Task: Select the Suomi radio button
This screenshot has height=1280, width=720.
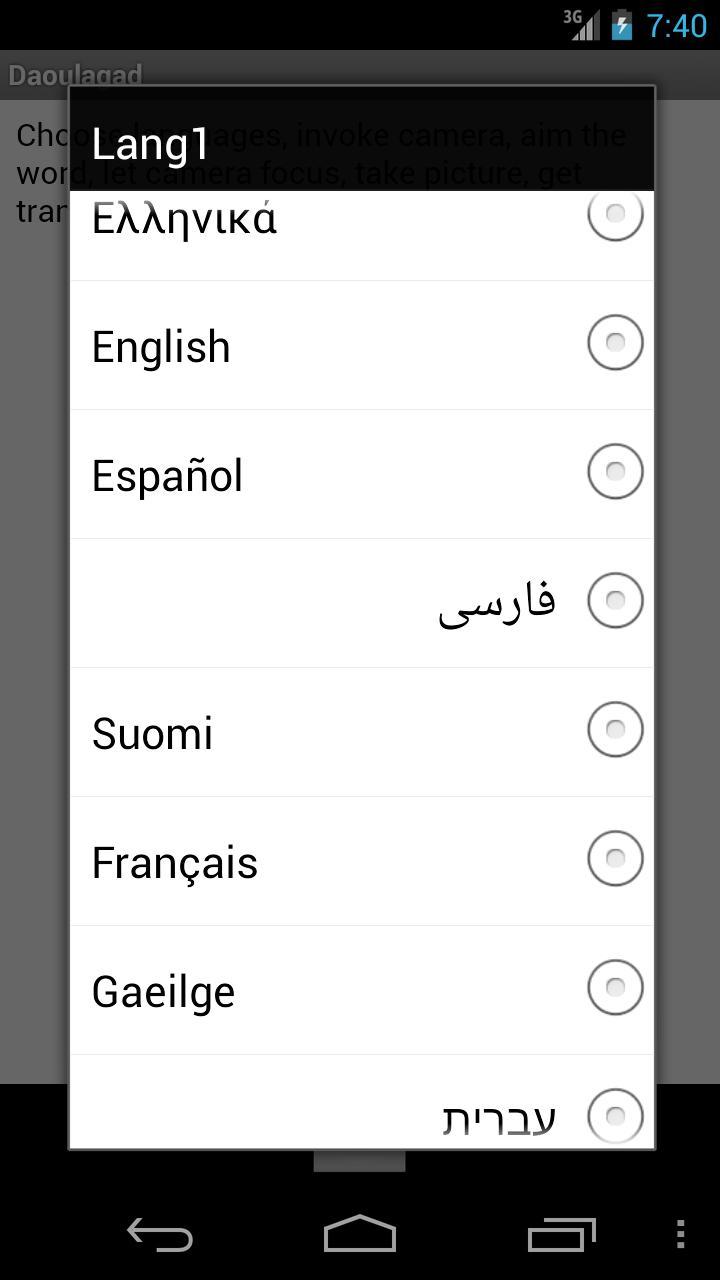Action: (615, 729)
